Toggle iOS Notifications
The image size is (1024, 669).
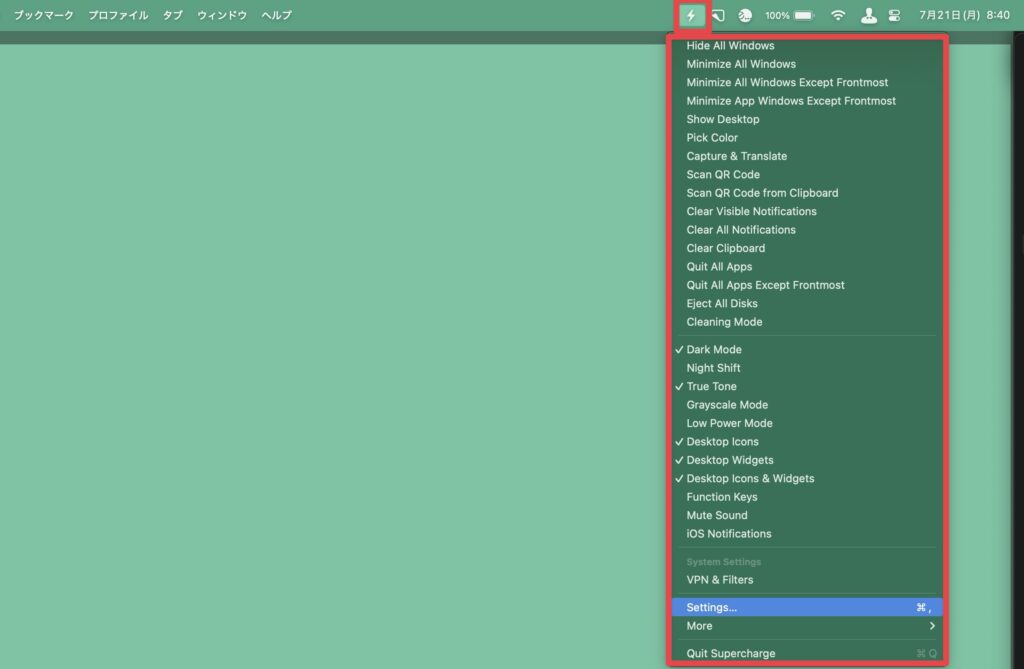click(x=807, y=534)
